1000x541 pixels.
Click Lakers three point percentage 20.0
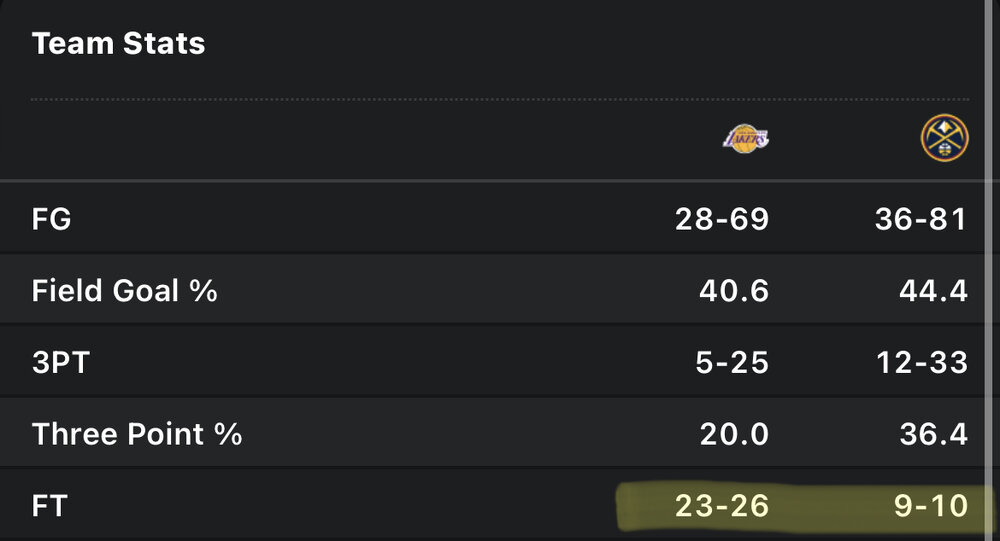pos(735,434)
